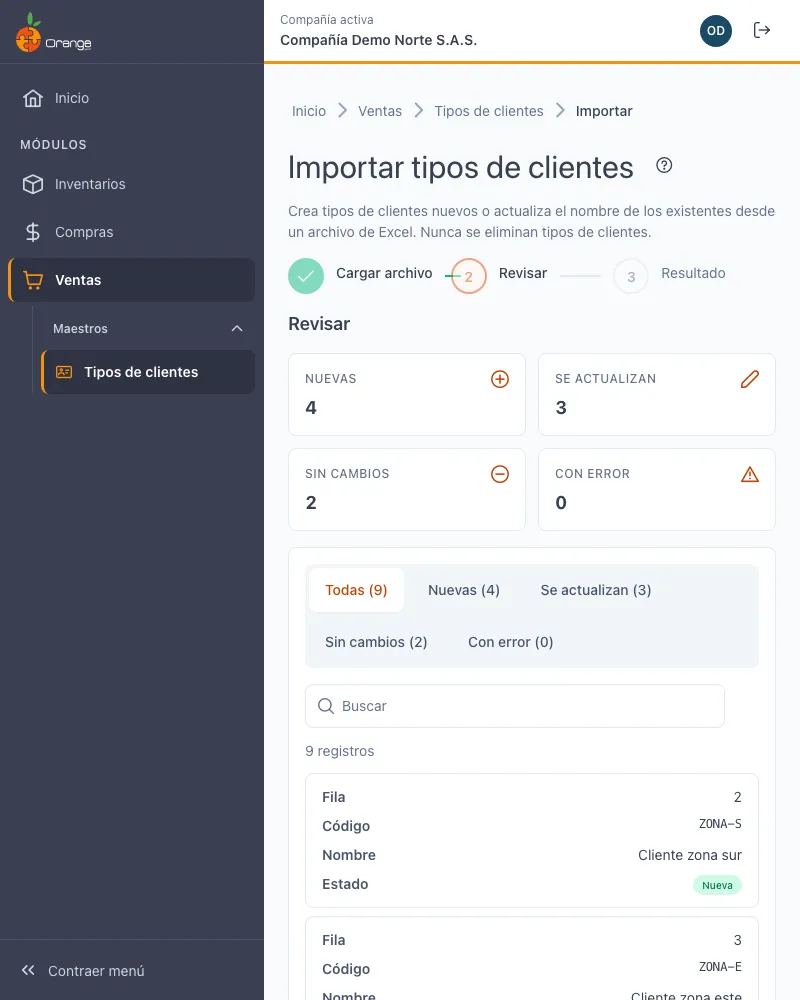Click pencil icon on Se actualizan card
800x1000 pixels.
(x=750, y=379)
